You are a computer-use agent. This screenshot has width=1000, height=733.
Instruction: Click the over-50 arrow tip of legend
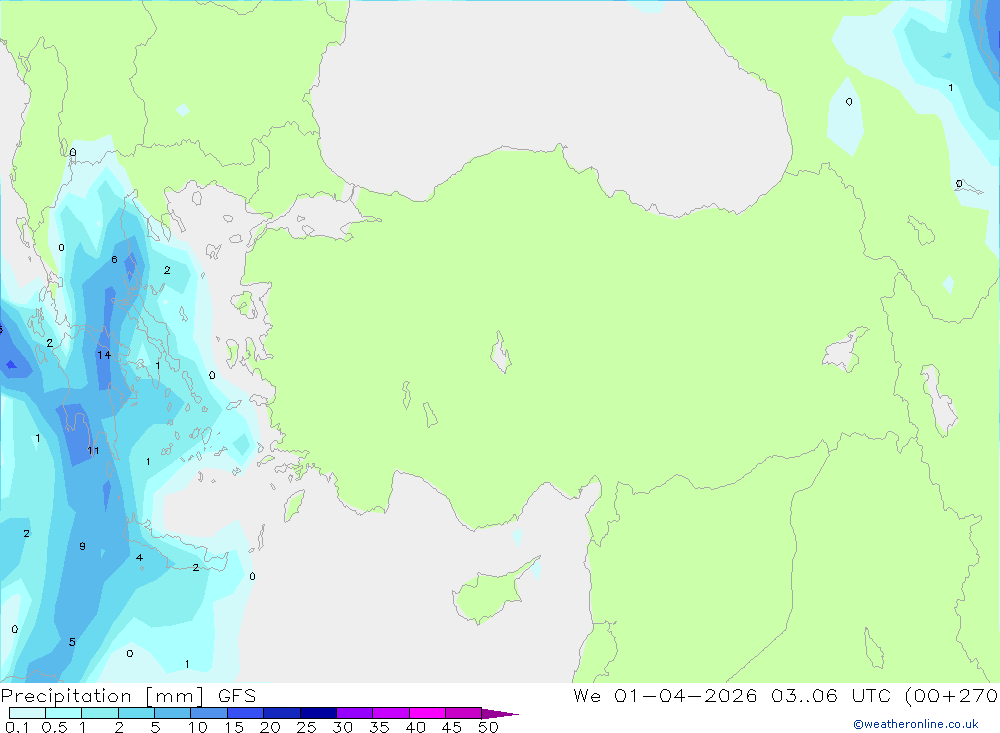(x=500, y=713)
